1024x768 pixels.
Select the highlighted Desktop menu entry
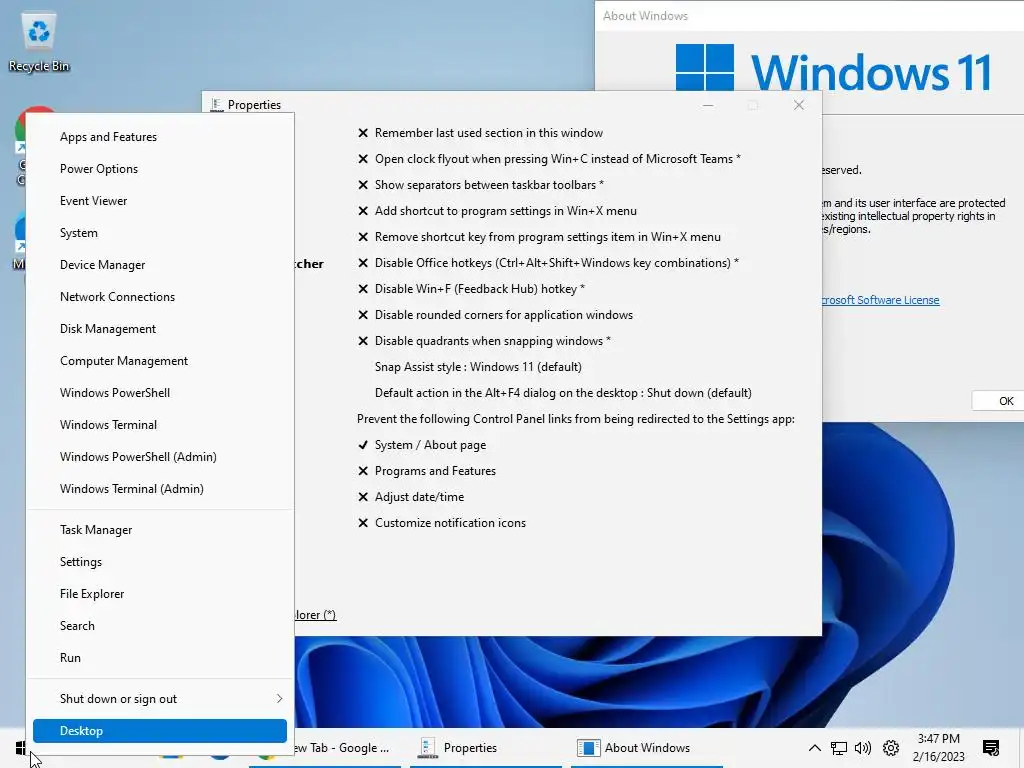pyautogui.click(x=160, y=731)
